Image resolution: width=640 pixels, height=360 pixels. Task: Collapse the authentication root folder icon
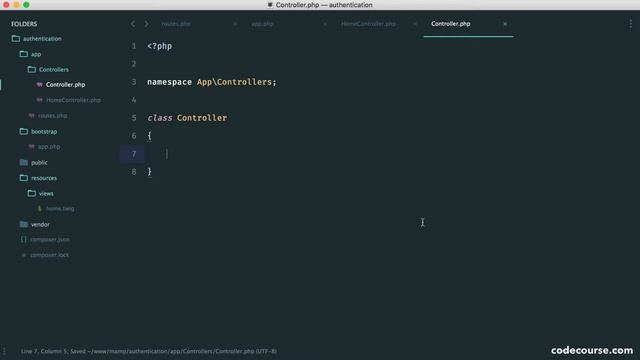click(x=16, y=38)
